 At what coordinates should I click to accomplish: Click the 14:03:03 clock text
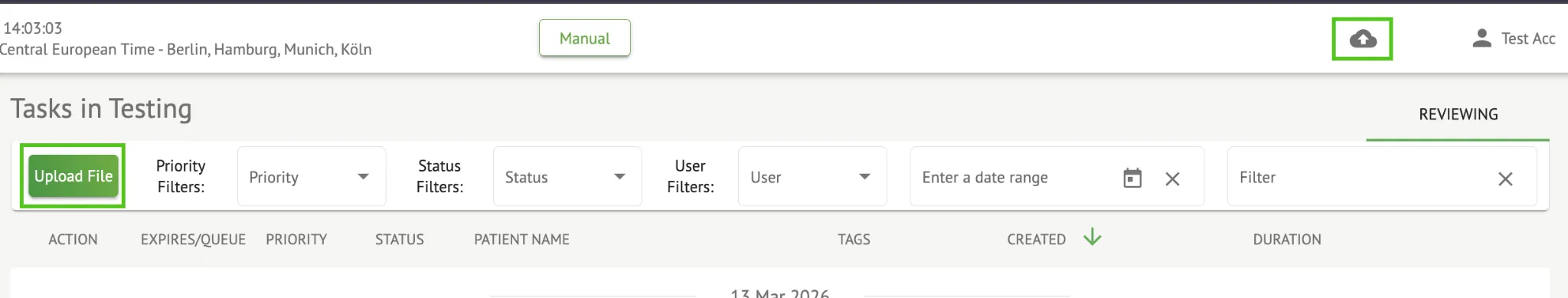point(33,28)
